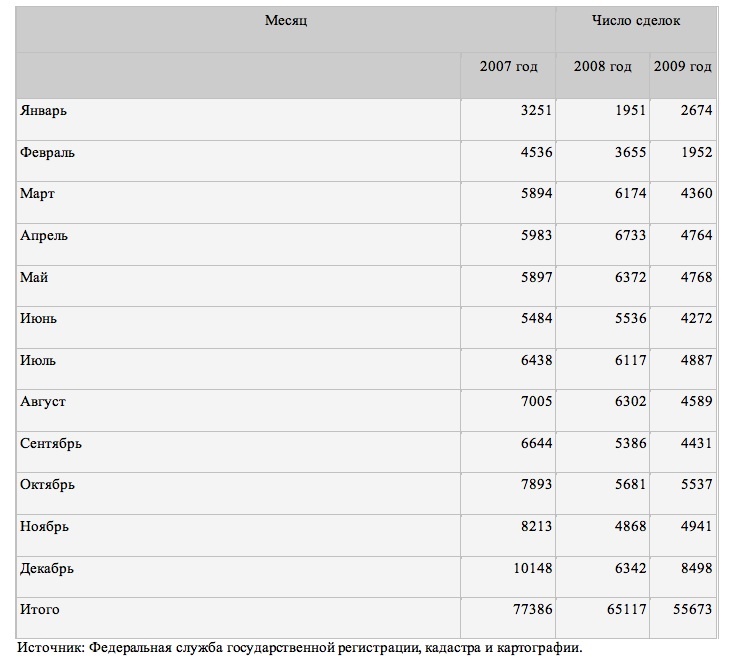Click the total value 77386
This screenshot has width=750, height=660.
pyautogui.click(x=530, y=609)
